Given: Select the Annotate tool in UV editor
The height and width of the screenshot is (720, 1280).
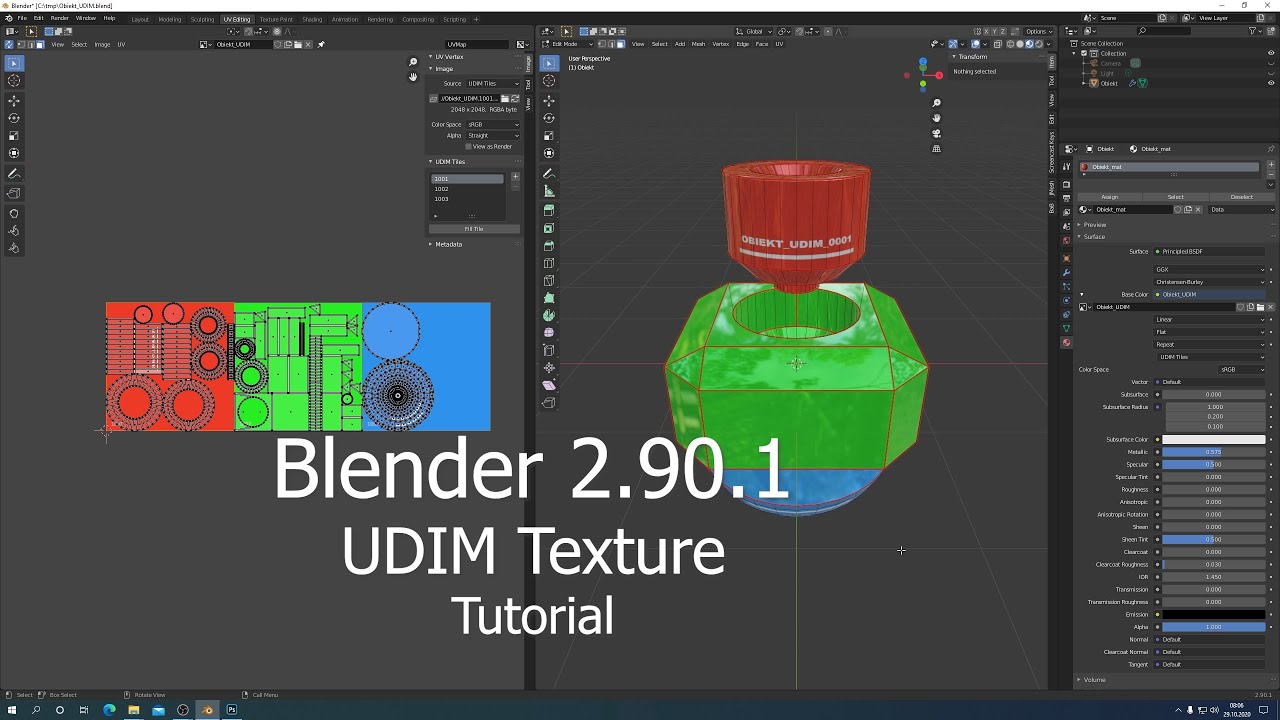Looking at the screenshot, I should tap(14, 174).
